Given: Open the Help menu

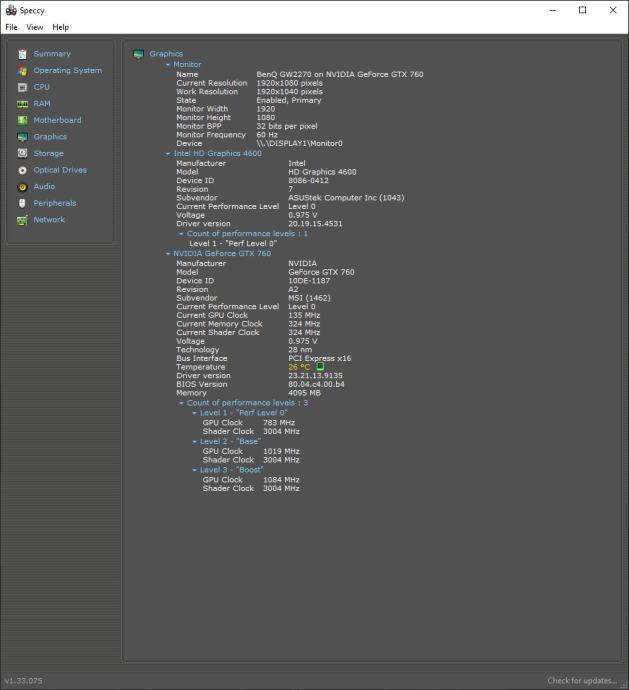Looking at the screenshot, I should point(61,27).
